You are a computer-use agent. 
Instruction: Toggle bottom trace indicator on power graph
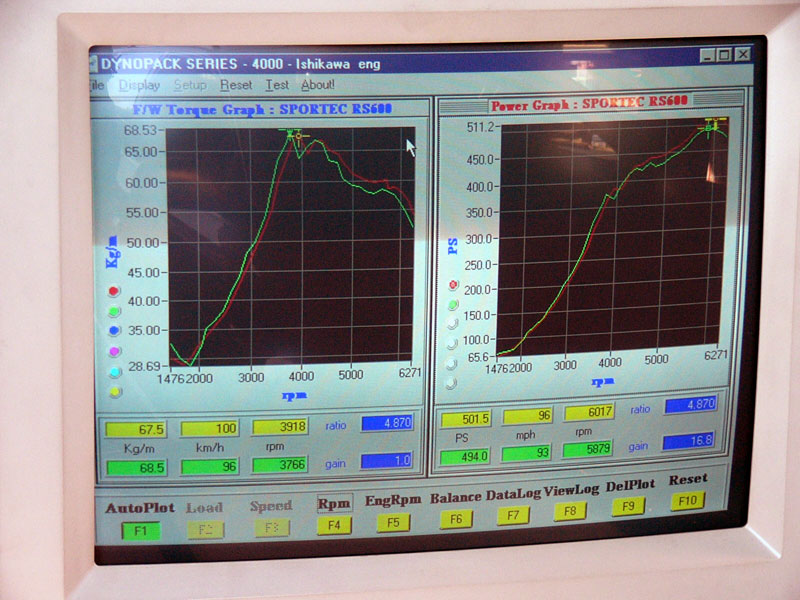click(x=451, y=383)
